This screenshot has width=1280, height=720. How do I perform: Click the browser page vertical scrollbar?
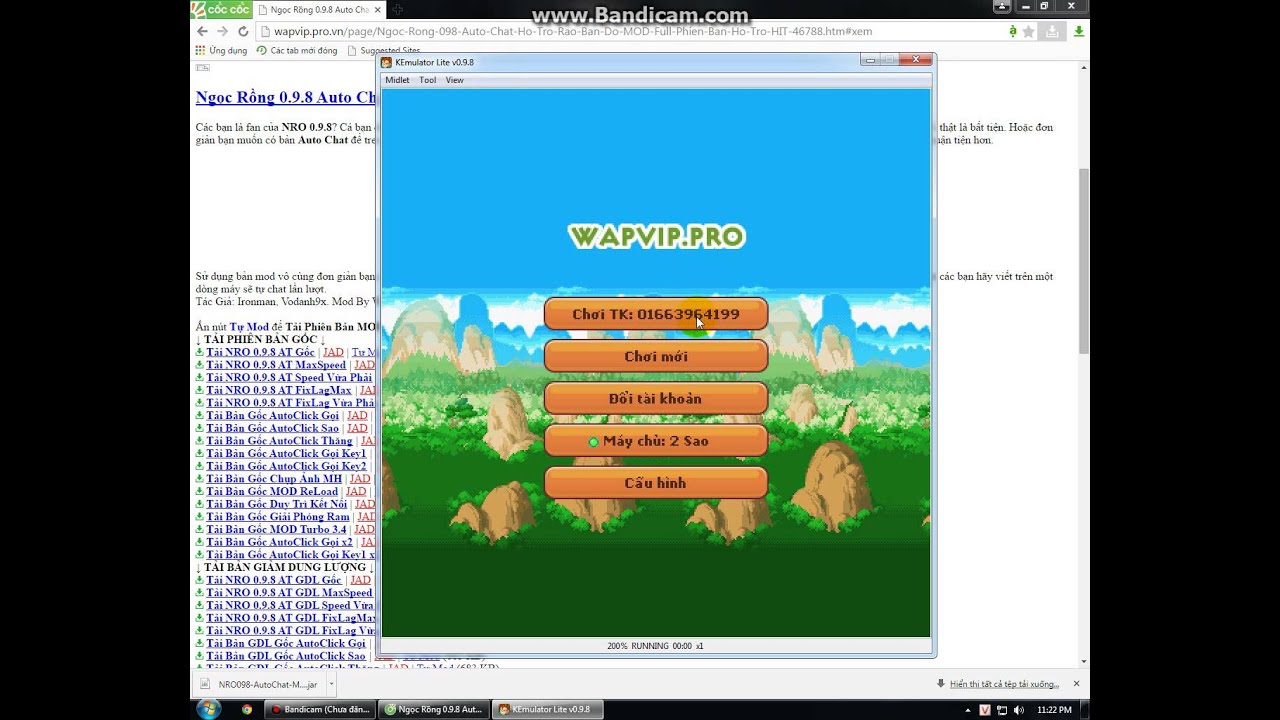coord(1083,260)
